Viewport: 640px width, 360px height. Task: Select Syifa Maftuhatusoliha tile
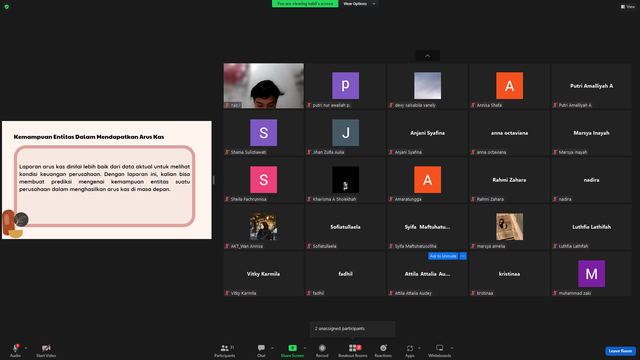(427, 227)
